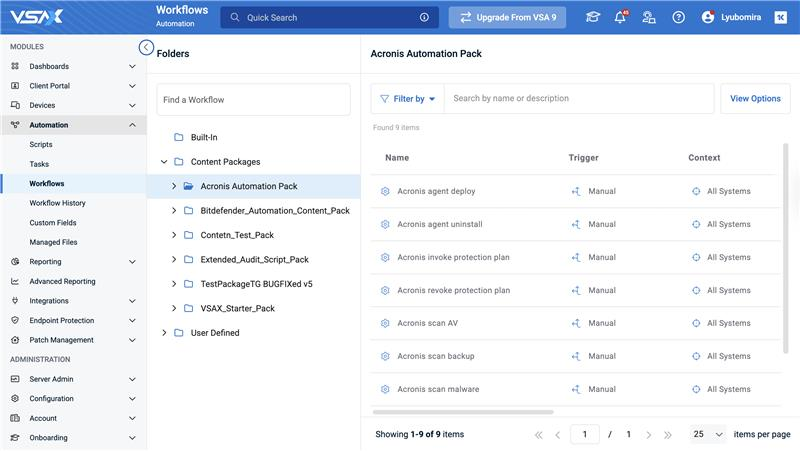Click the Onboarding handshake icon

[x=15, y=438]
